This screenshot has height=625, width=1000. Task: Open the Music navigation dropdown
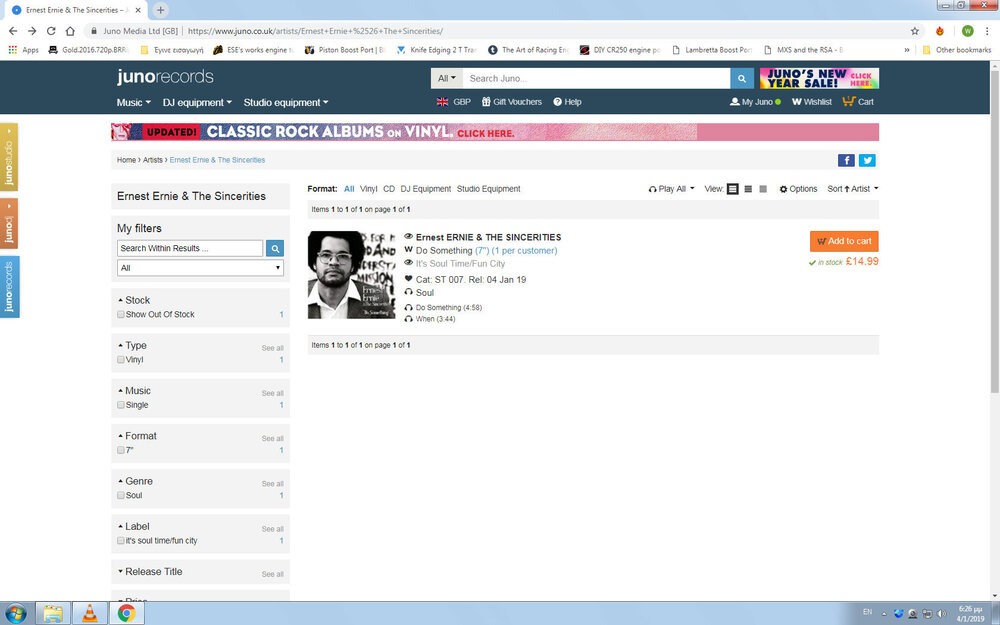[133, 102]
